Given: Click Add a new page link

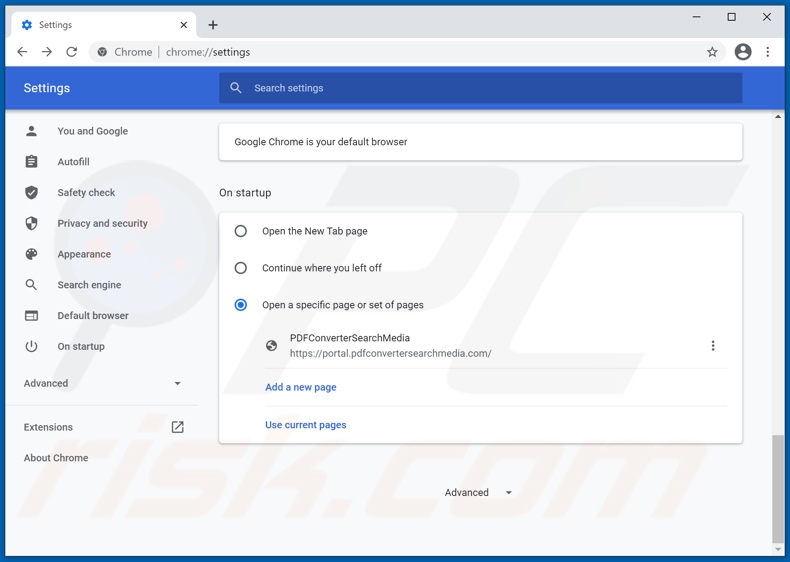Looking at the screenshot, I should 300,387.
